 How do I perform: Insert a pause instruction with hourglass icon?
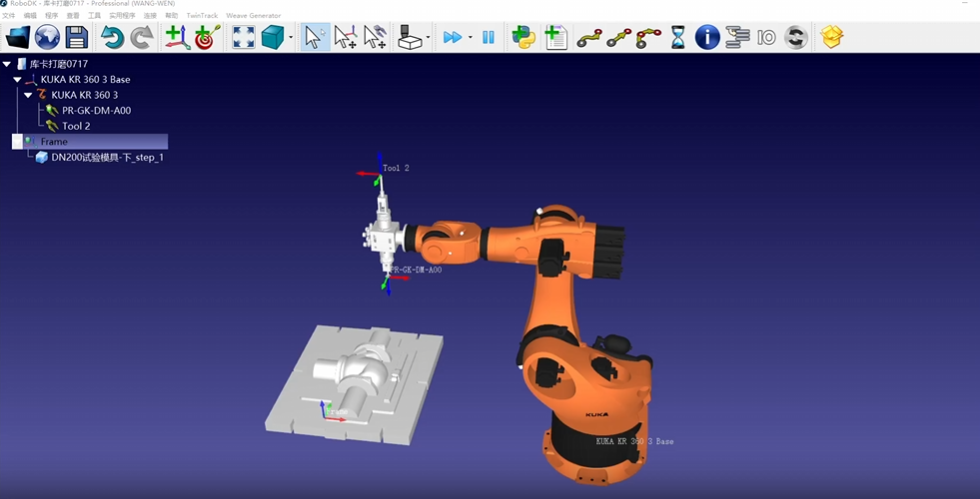pos(678,38)
